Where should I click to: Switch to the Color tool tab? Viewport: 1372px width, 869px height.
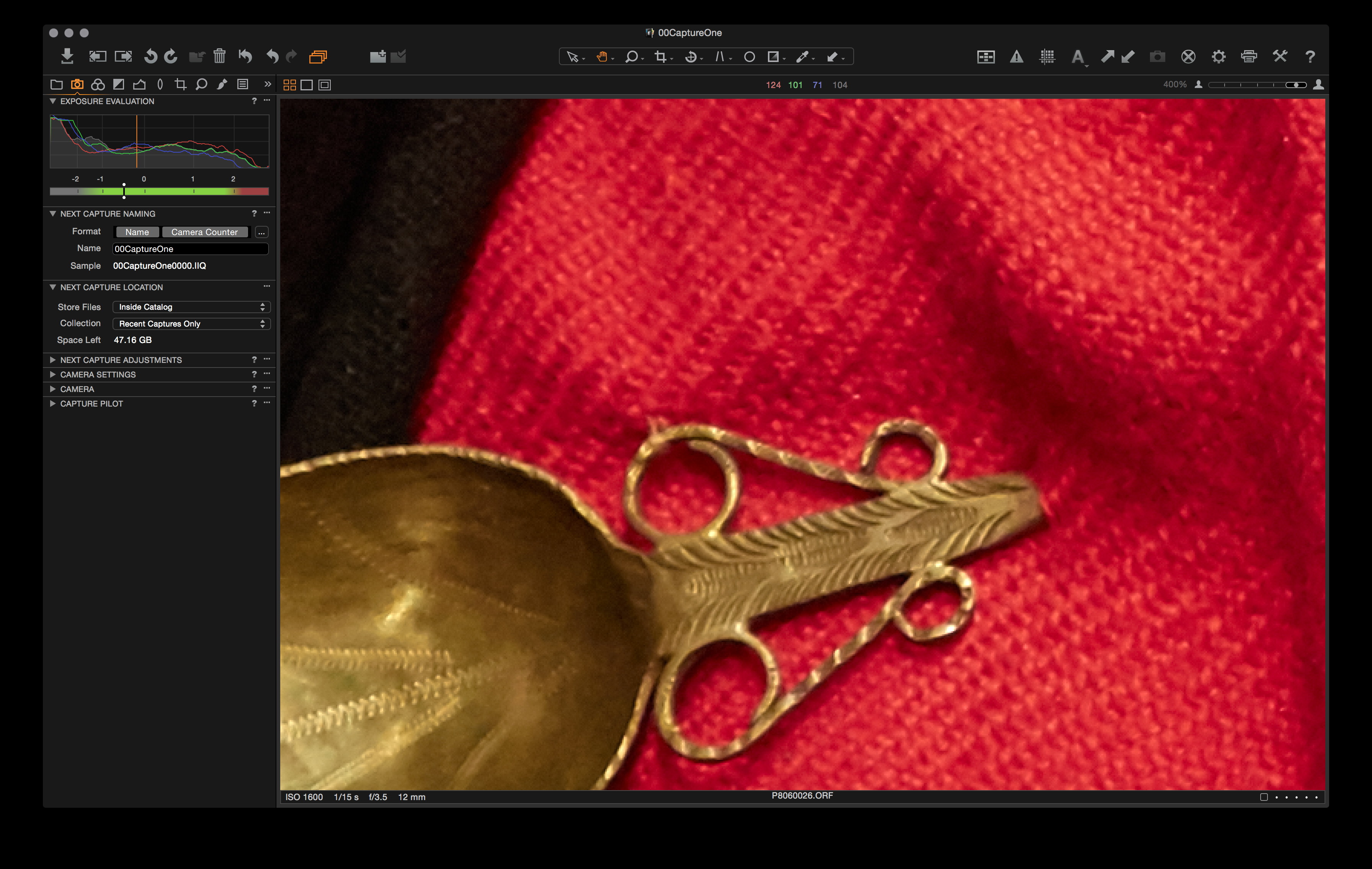[98, 84]
